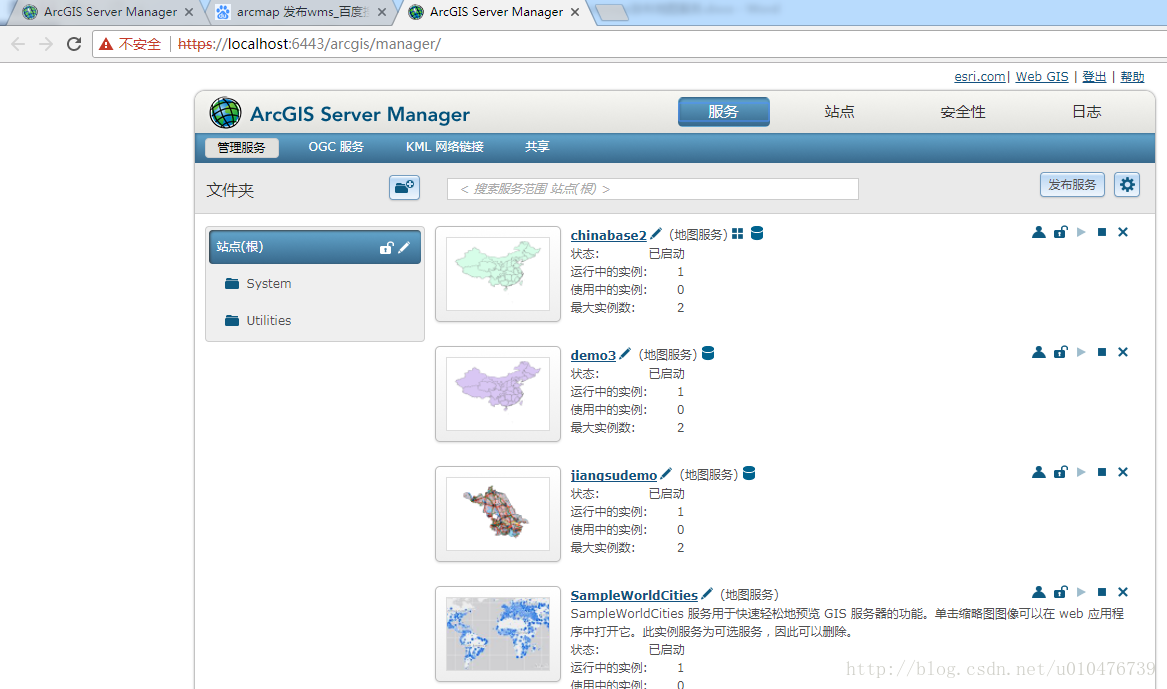Open the System folder

[x=258, y=283]
